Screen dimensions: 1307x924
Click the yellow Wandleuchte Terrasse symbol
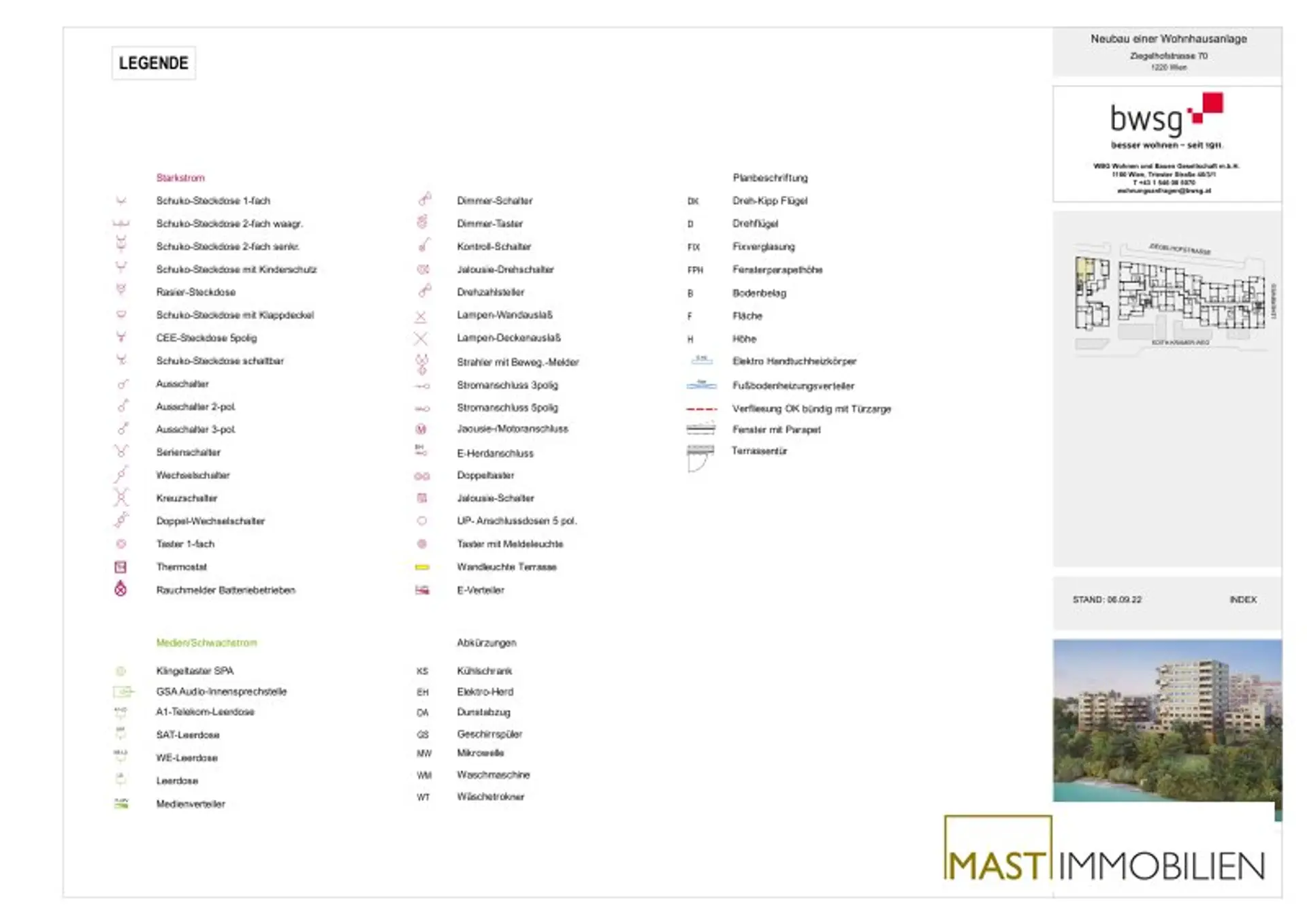[x=422, y=567]
